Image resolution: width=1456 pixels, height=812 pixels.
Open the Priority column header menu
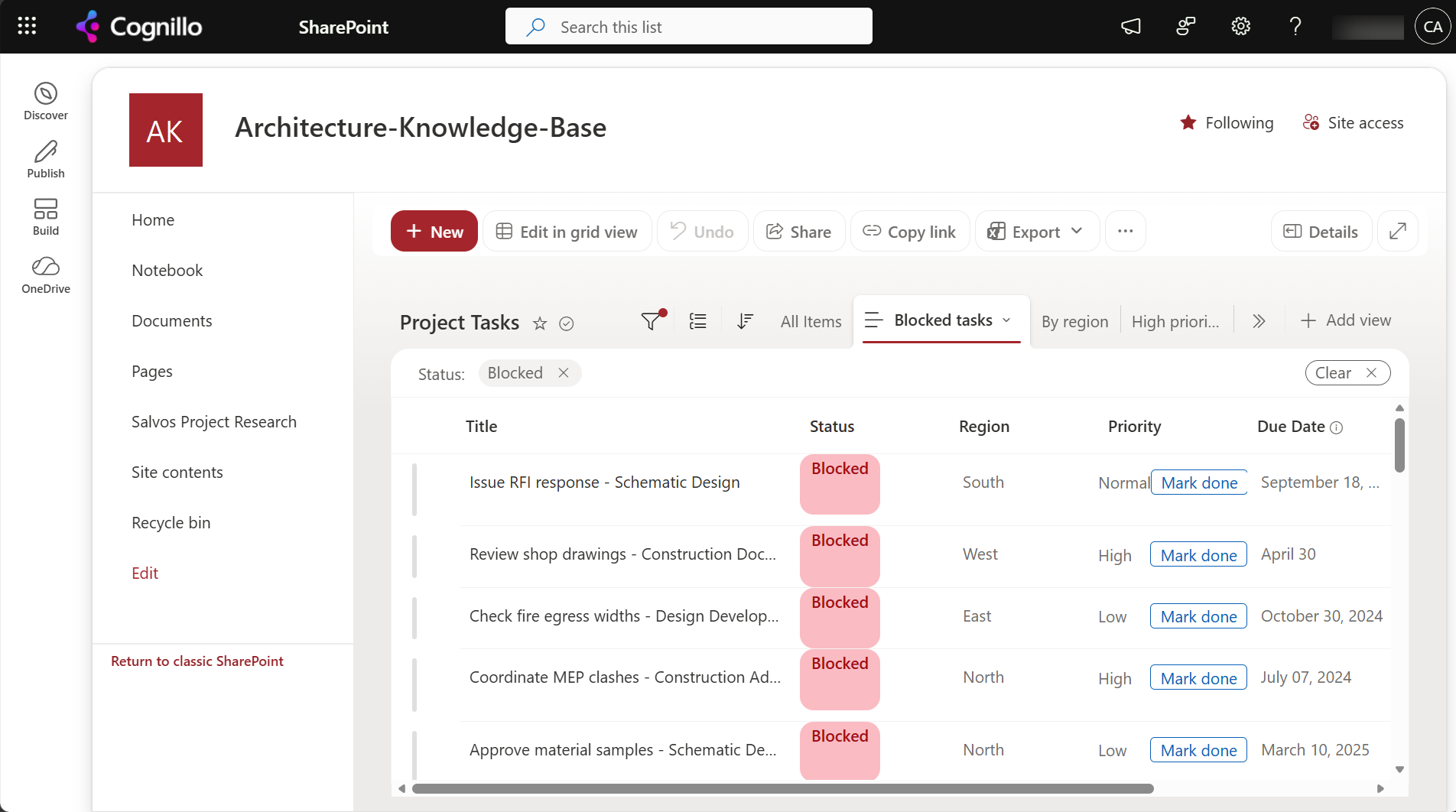pyautogui.click(x=1134, y=427)
